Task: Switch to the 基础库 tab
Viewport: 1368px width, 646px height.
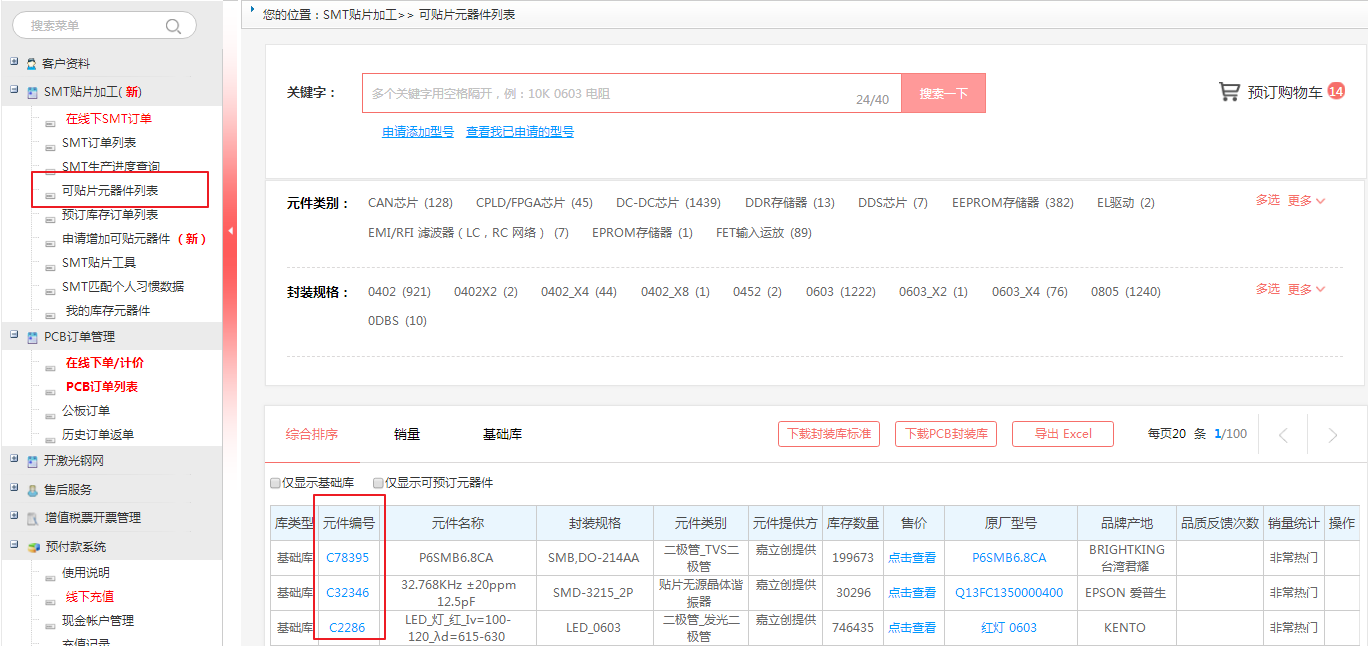Action: coord(502,434)
